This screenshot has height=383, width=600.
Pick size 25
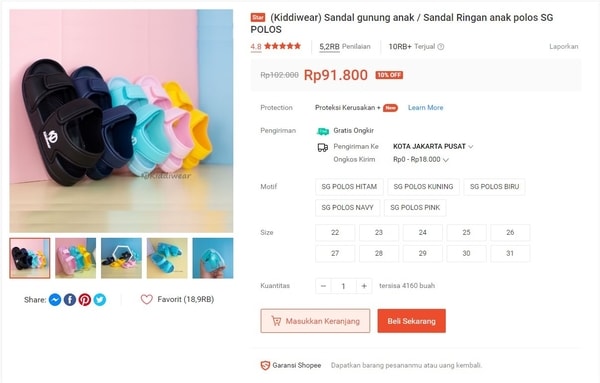pyautogui.click(x=466, y=233)
